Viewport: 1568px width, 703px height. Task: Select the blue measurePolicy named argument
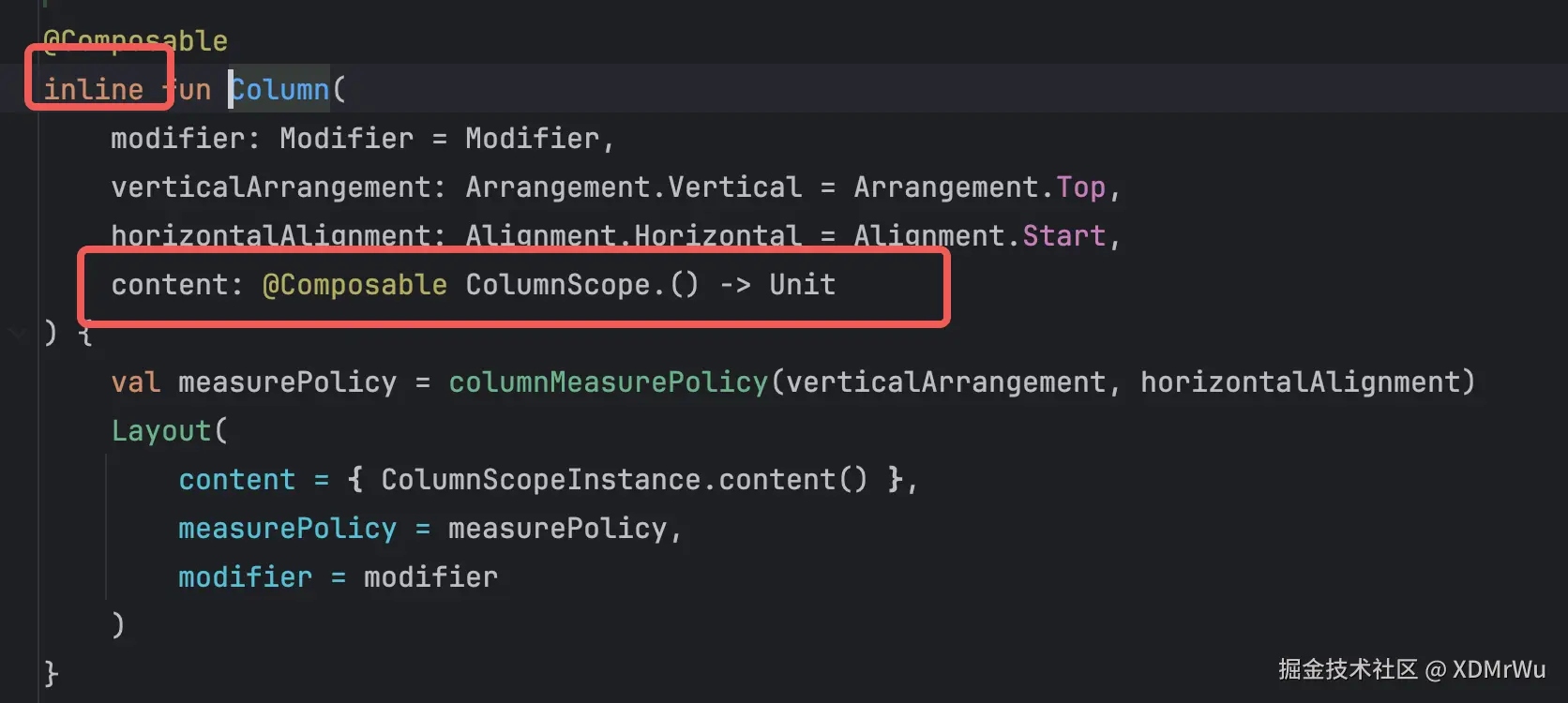click(x=288, y=529)
